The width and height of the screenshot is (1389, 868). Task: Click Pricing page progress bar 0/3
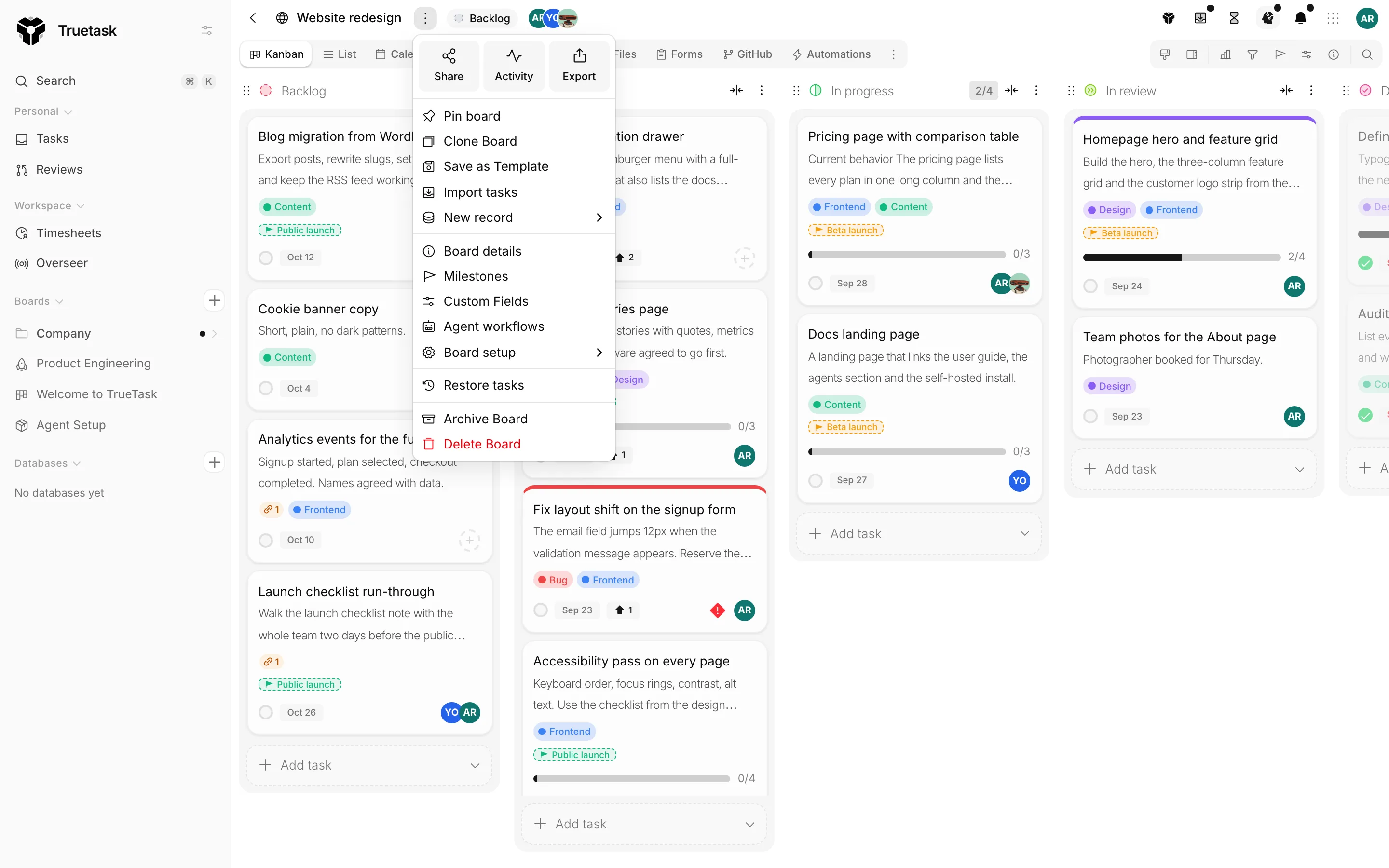906,254
